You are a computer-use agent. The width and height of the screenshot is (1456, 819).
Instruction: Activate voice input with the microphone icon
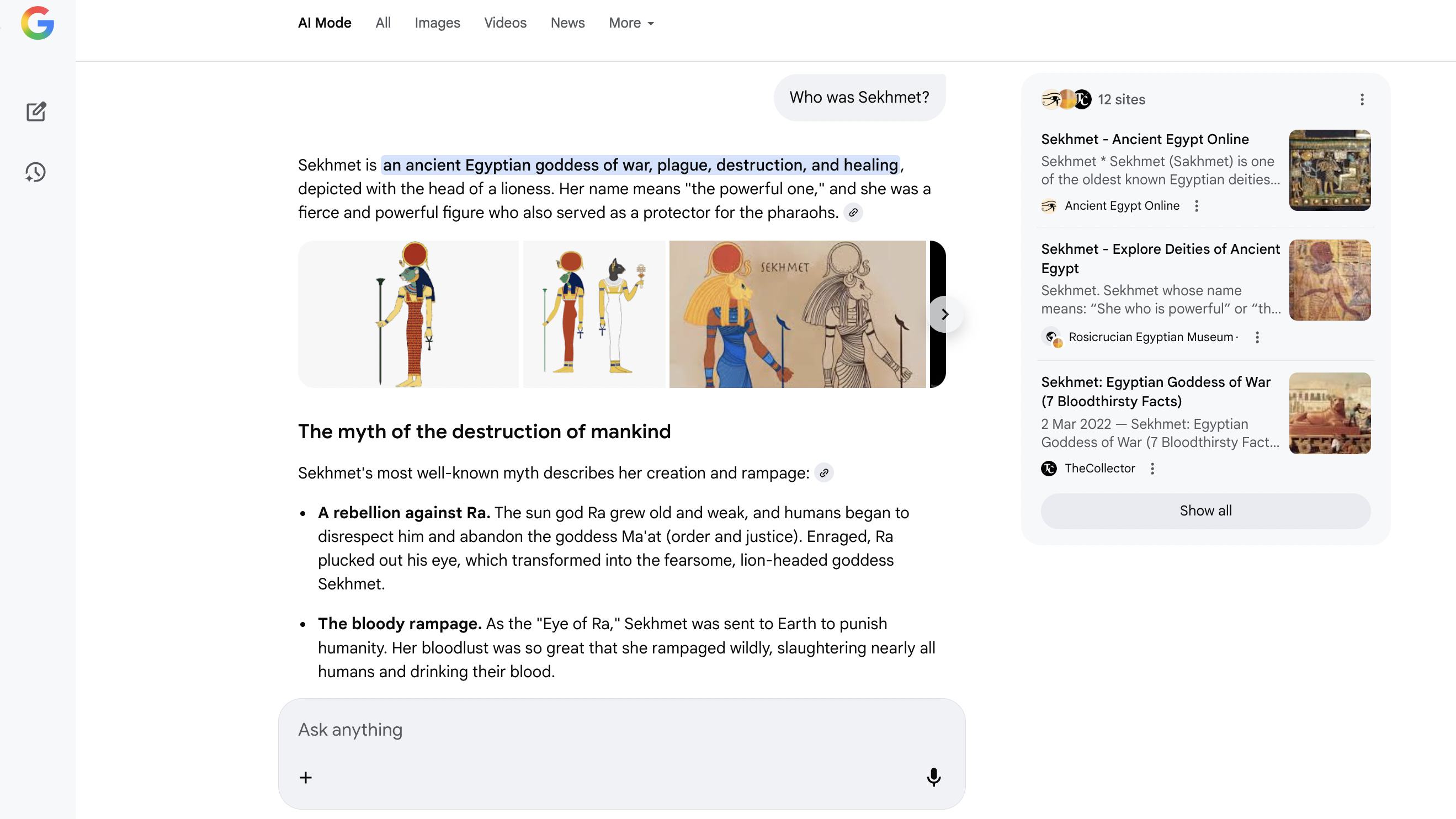tap(934, 777)
